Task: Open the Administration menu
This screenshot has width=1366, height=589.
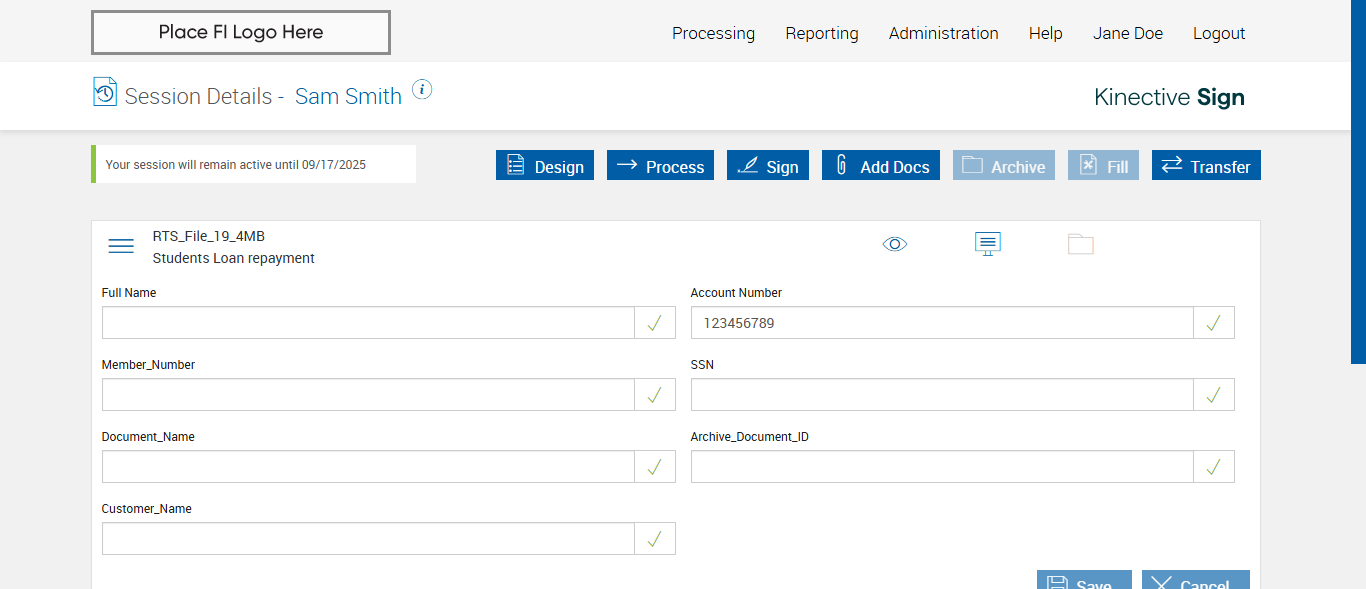Action: [943, 33]
